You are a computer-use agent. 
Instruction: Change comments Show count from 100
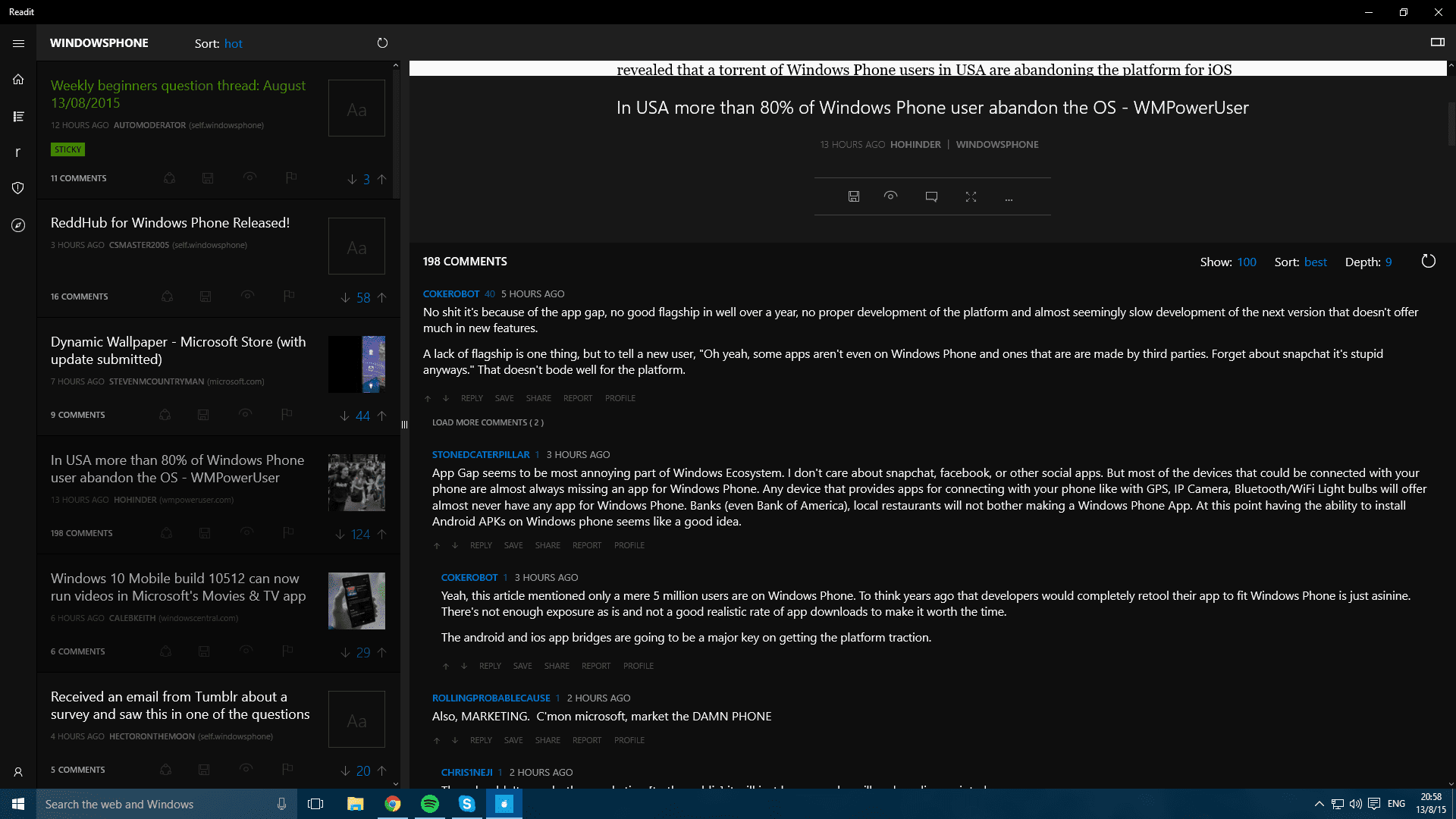(x=1247, y=262)
